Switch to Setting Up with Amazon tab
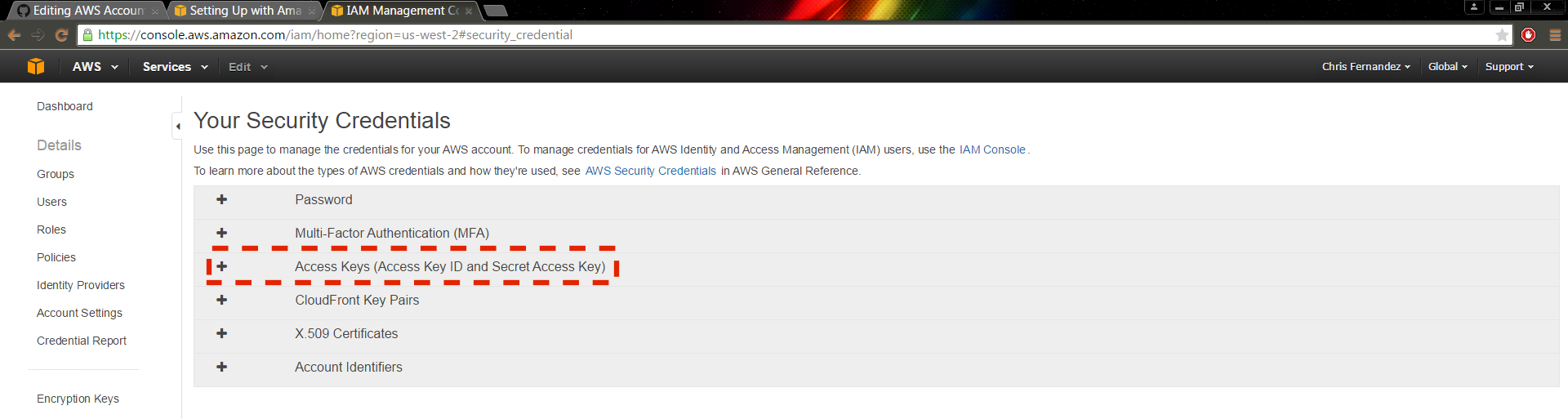Image resolution: width=1568 pixels, height=419 pixels. pos(243,11)
